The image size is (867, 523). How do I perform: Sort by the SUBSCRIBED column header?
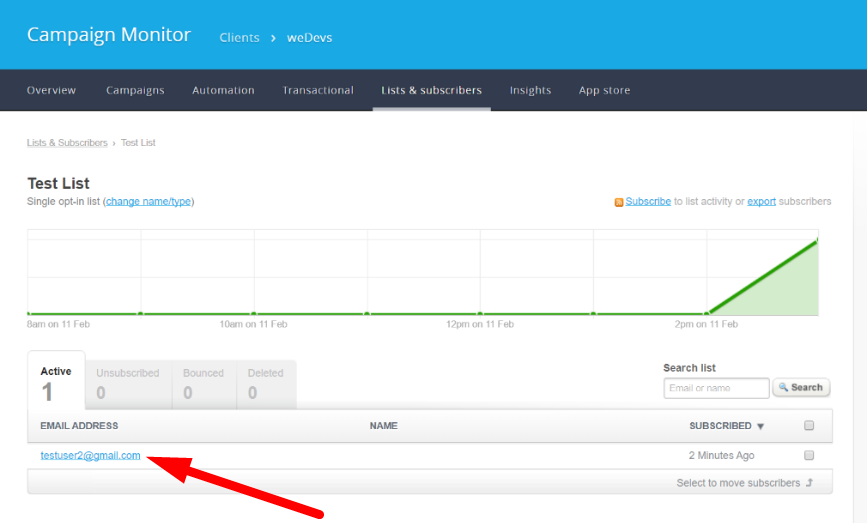point(726,426)
